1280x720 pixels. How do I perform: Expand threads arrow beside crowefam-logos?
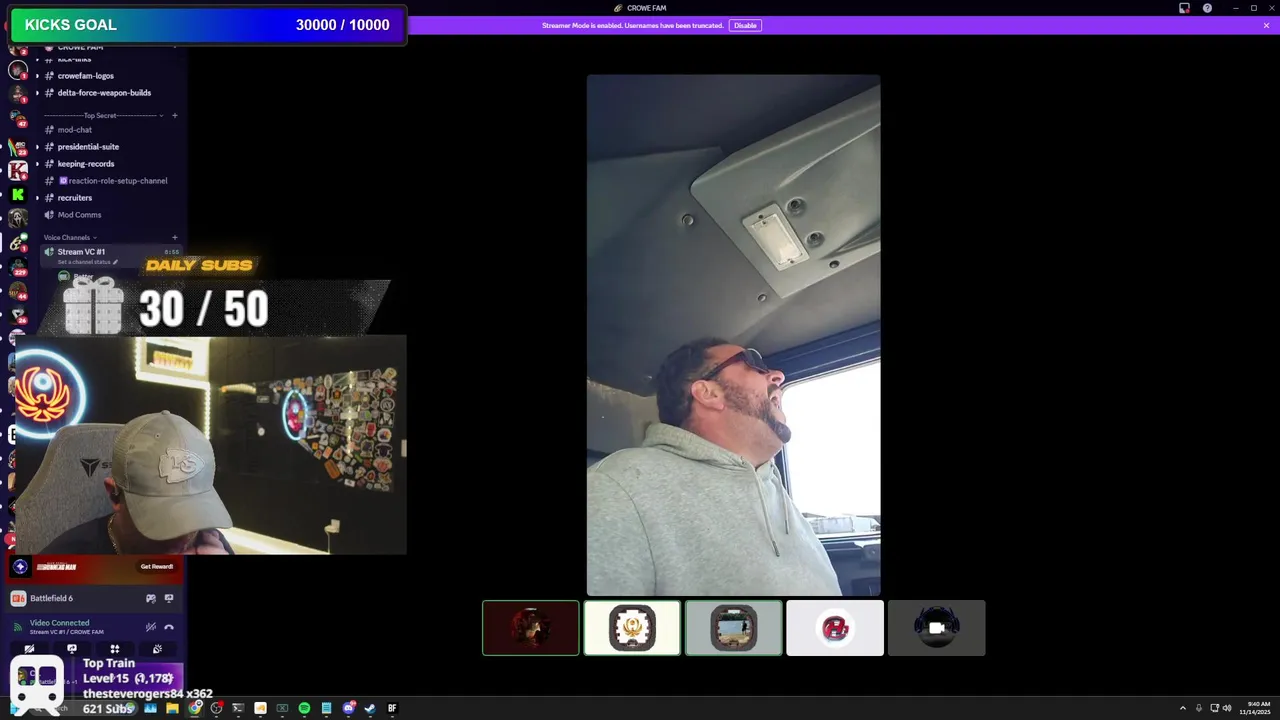tap(37, 76)
